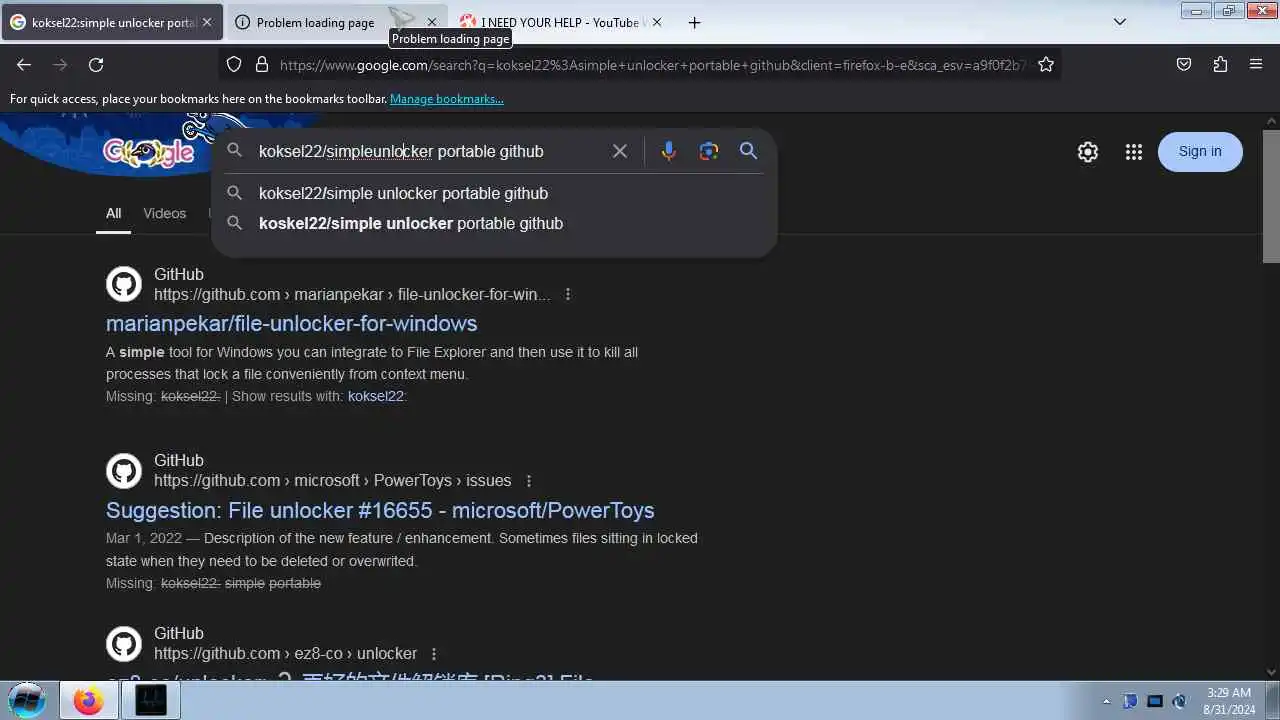View site security padlock info
1280x720 pixels.
point(262,65)
